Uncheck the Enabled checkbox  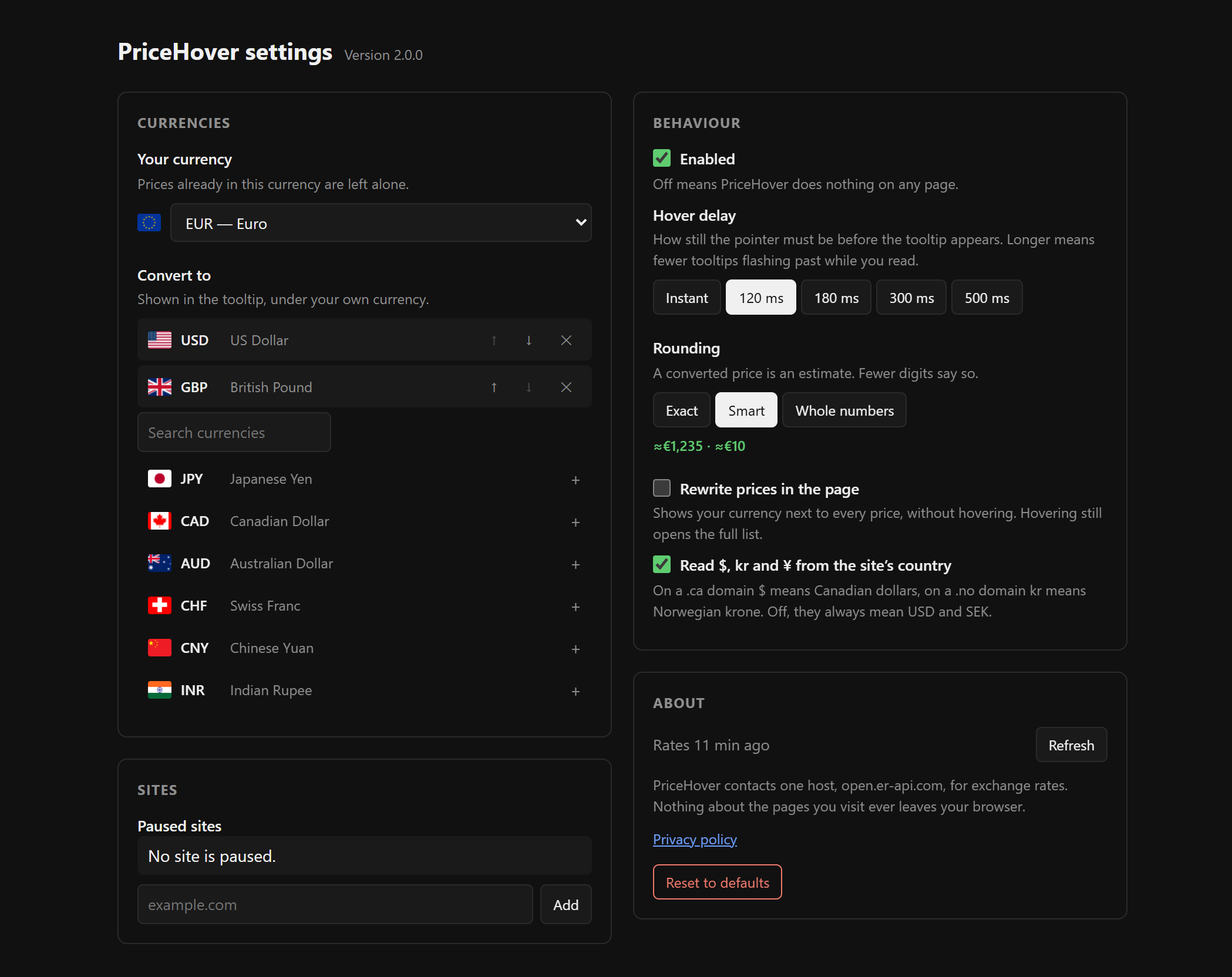coord(662,158)
